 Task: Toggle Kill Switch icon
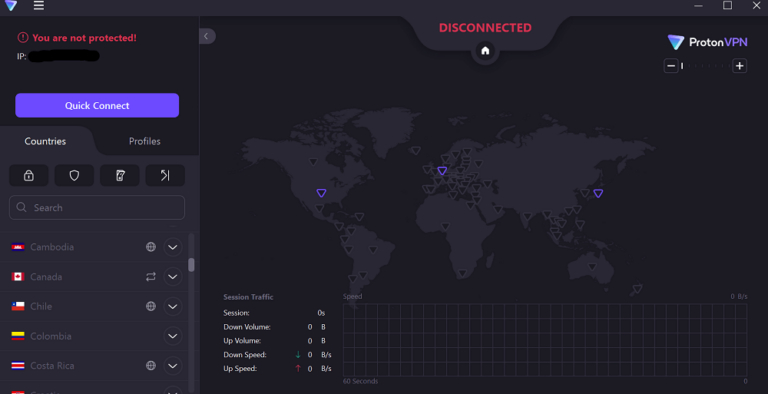pyautogui.click(x=120, y=175)
